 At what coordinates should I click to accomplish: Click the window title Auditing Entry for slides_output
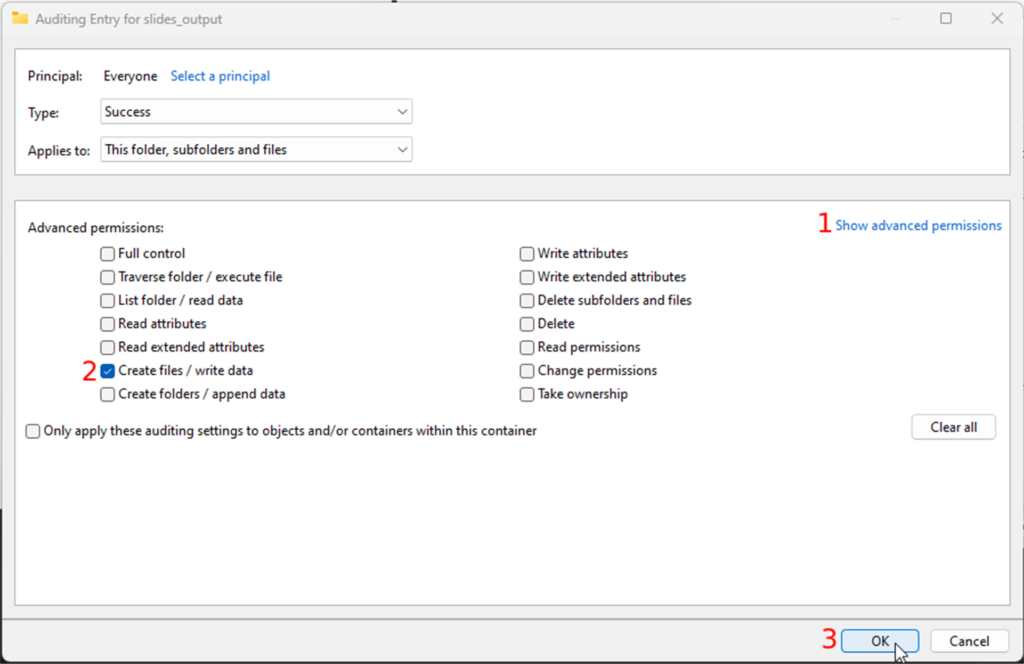click(129, 19)
